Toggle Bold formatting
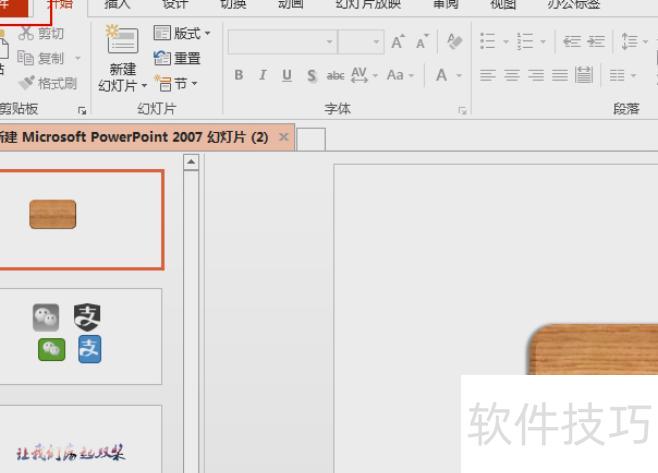Image resolution: width=658 pixels, height=473 pixels. [239, 75]
